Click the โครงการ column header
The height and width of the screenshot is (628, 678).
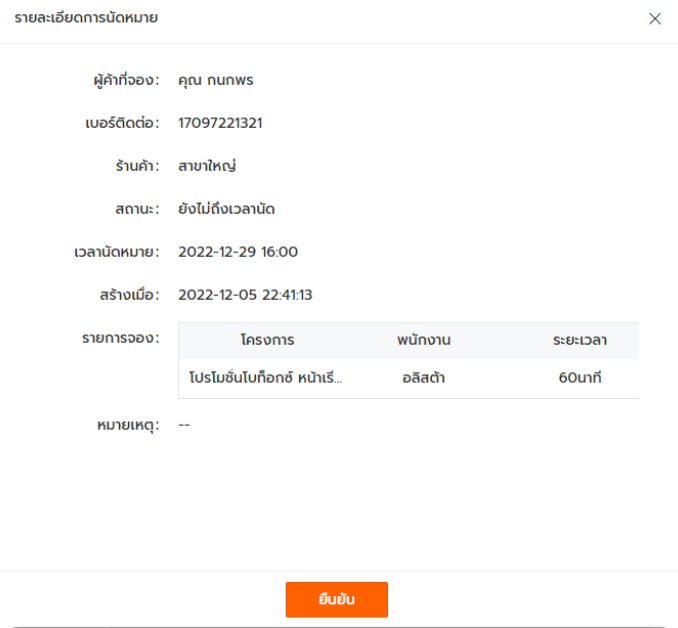tap(267, 340)
